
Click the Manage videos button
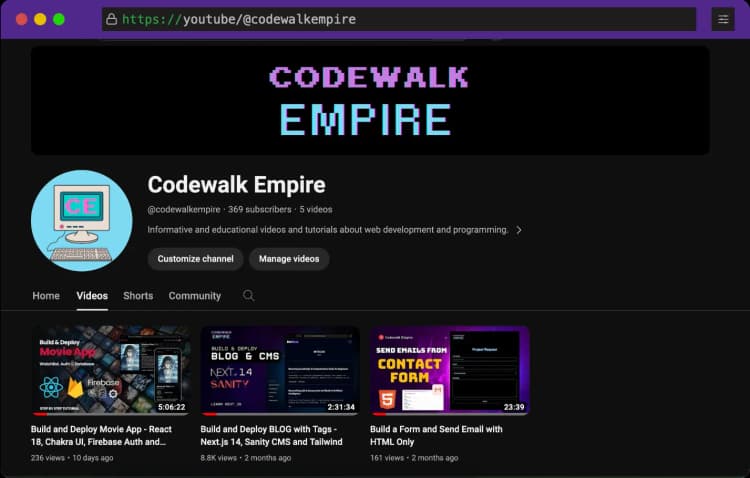coord(289,259)
